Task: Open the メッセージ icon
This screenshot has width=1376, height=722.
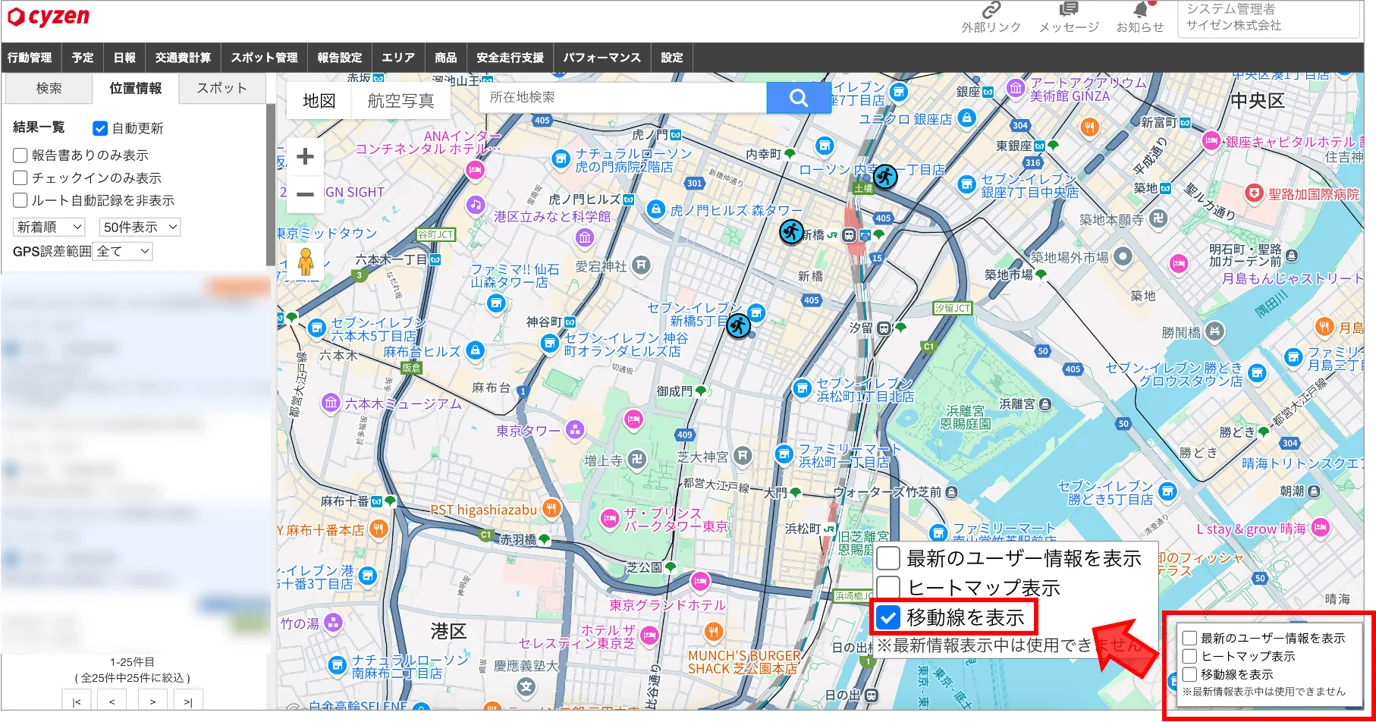Action: point(1068,9)
